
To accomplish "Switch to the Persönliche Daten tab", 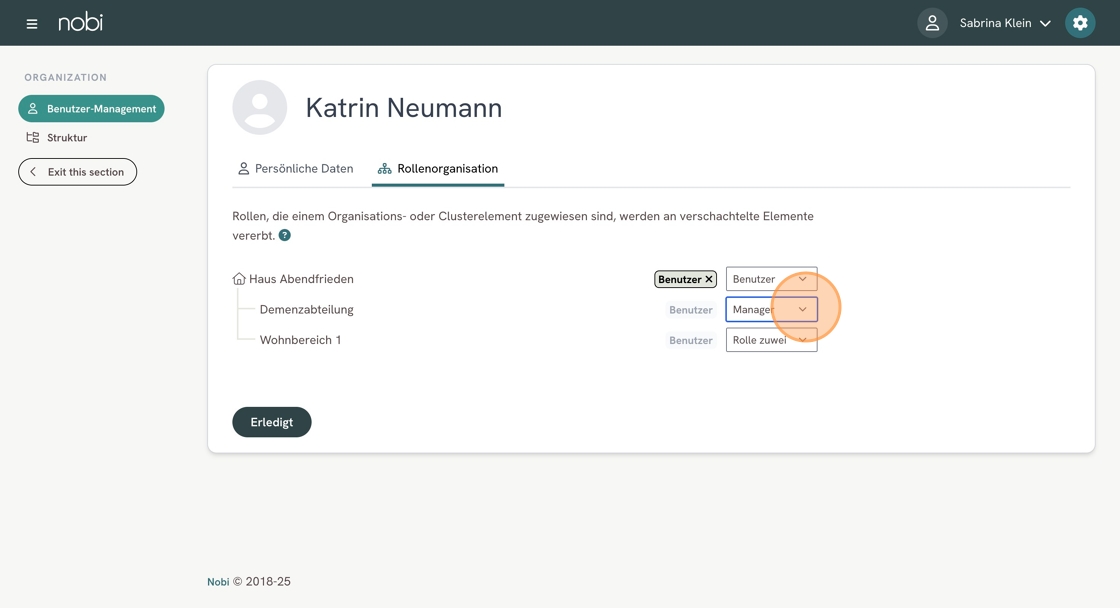I will 295,169.
